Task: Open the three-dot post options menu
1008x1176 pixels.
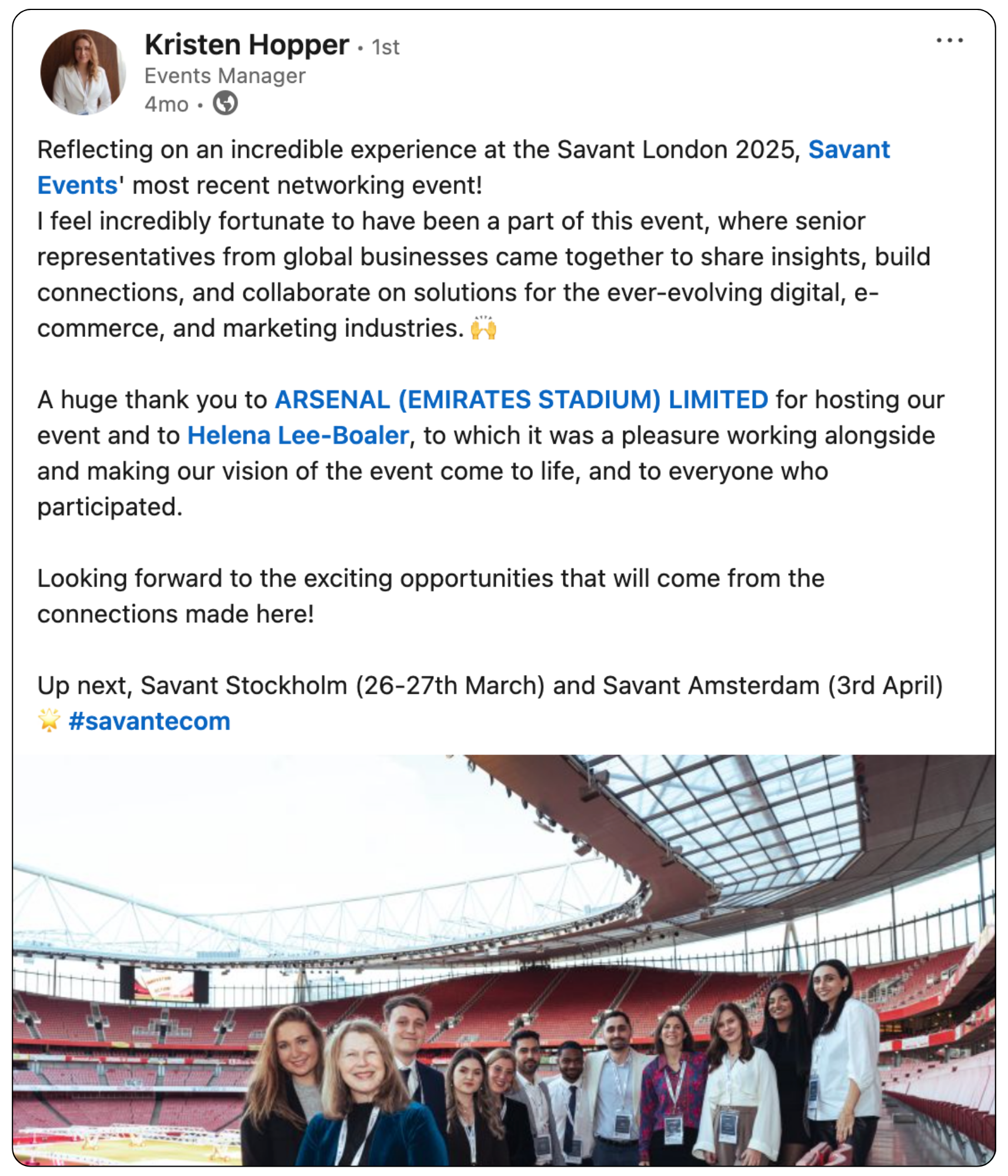Action: pyautogui.click(x=949, y=41)
